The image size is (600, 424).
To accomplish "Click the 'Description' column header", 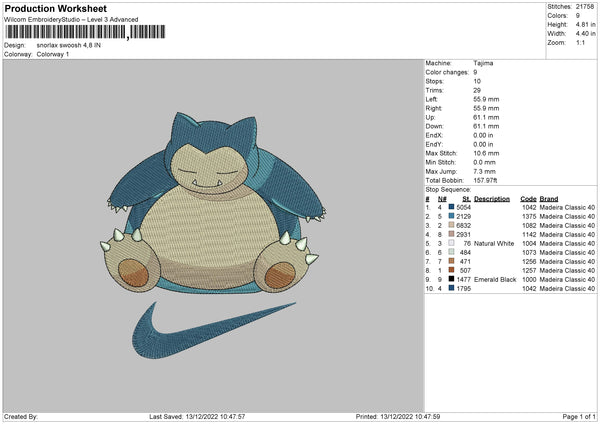I will pyautogui.click(x=492, y=199).
